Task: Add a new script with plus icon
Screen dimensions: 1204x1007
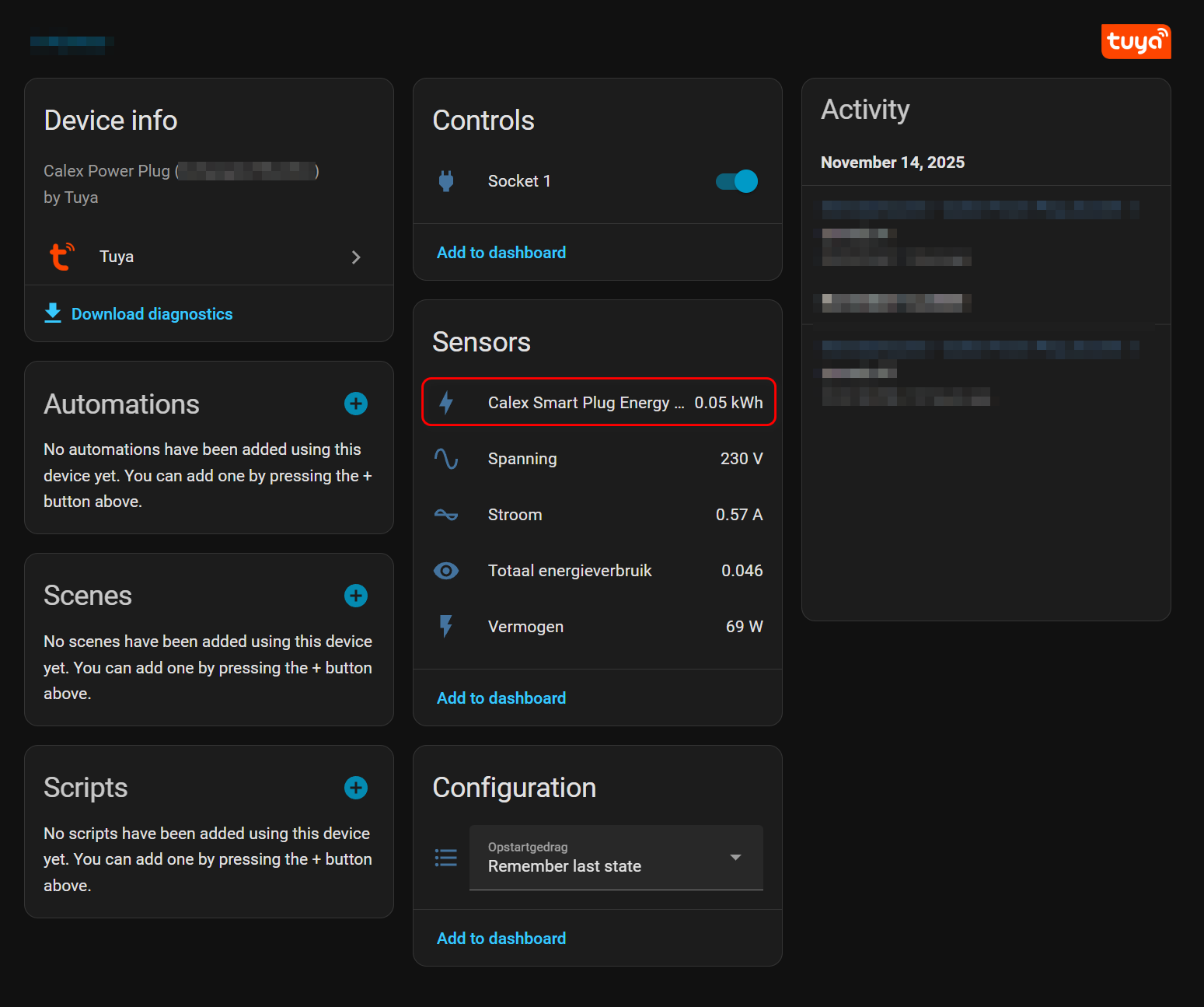Action: click(x=356, y=788)
